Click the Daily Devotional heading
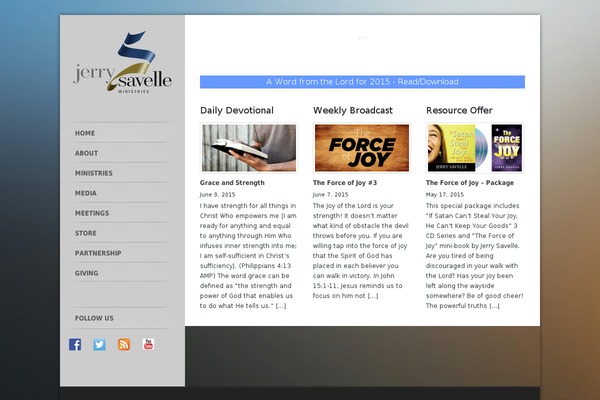 coord(237,111)
